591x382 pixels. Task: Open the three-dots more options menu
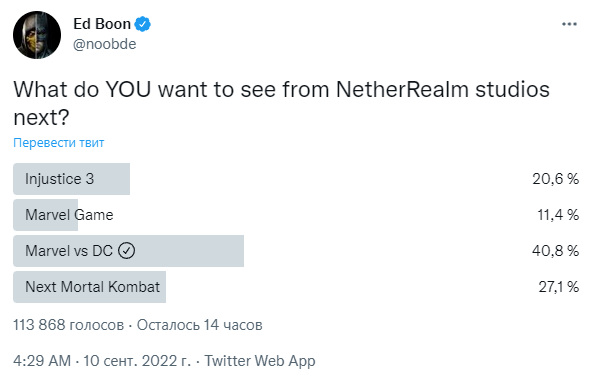click(569, 25)
